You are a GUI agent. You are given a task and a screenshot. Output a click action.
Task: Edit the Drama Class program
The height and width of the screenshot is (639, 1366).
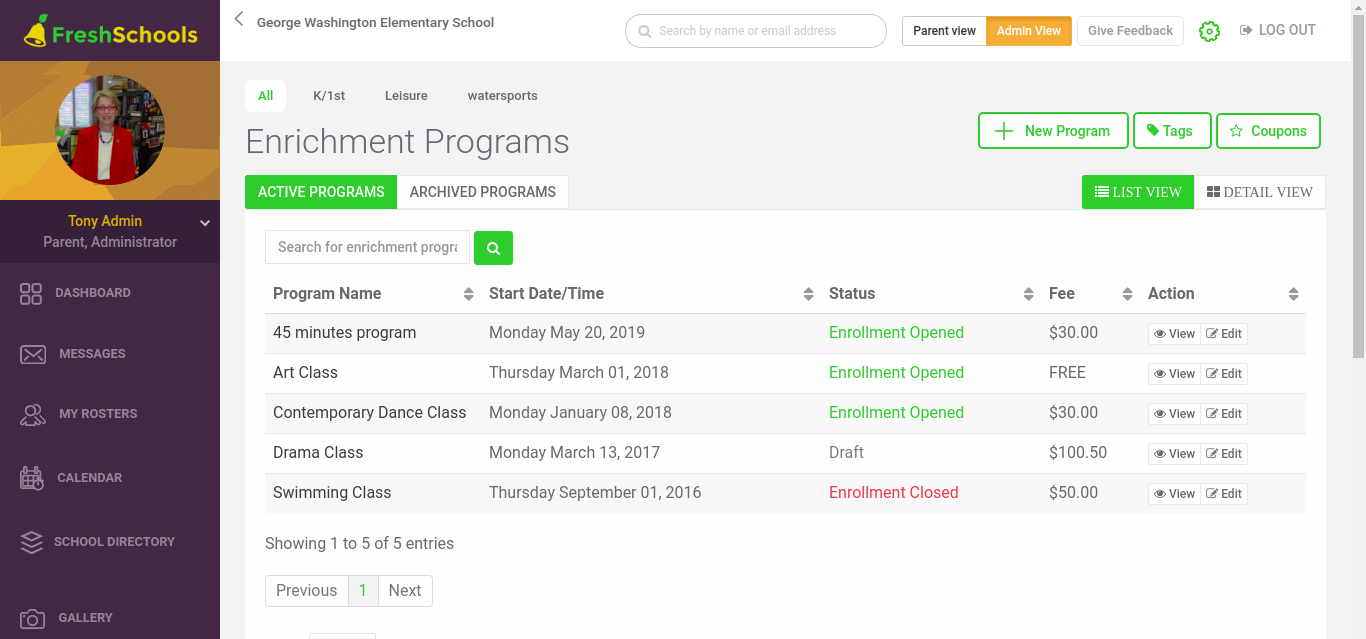click(x=1224, y=454)
